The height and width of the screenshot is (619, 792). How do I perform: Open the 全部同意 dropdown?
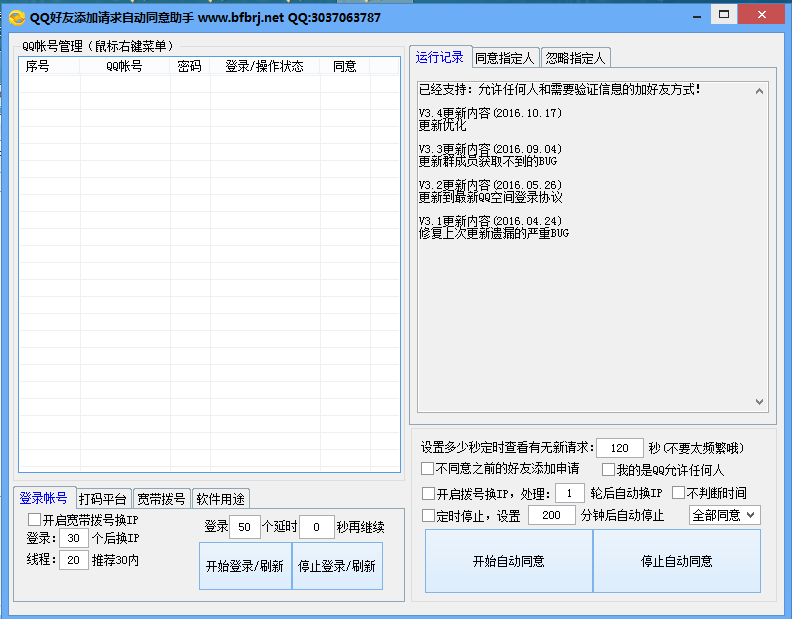[724, 515]
